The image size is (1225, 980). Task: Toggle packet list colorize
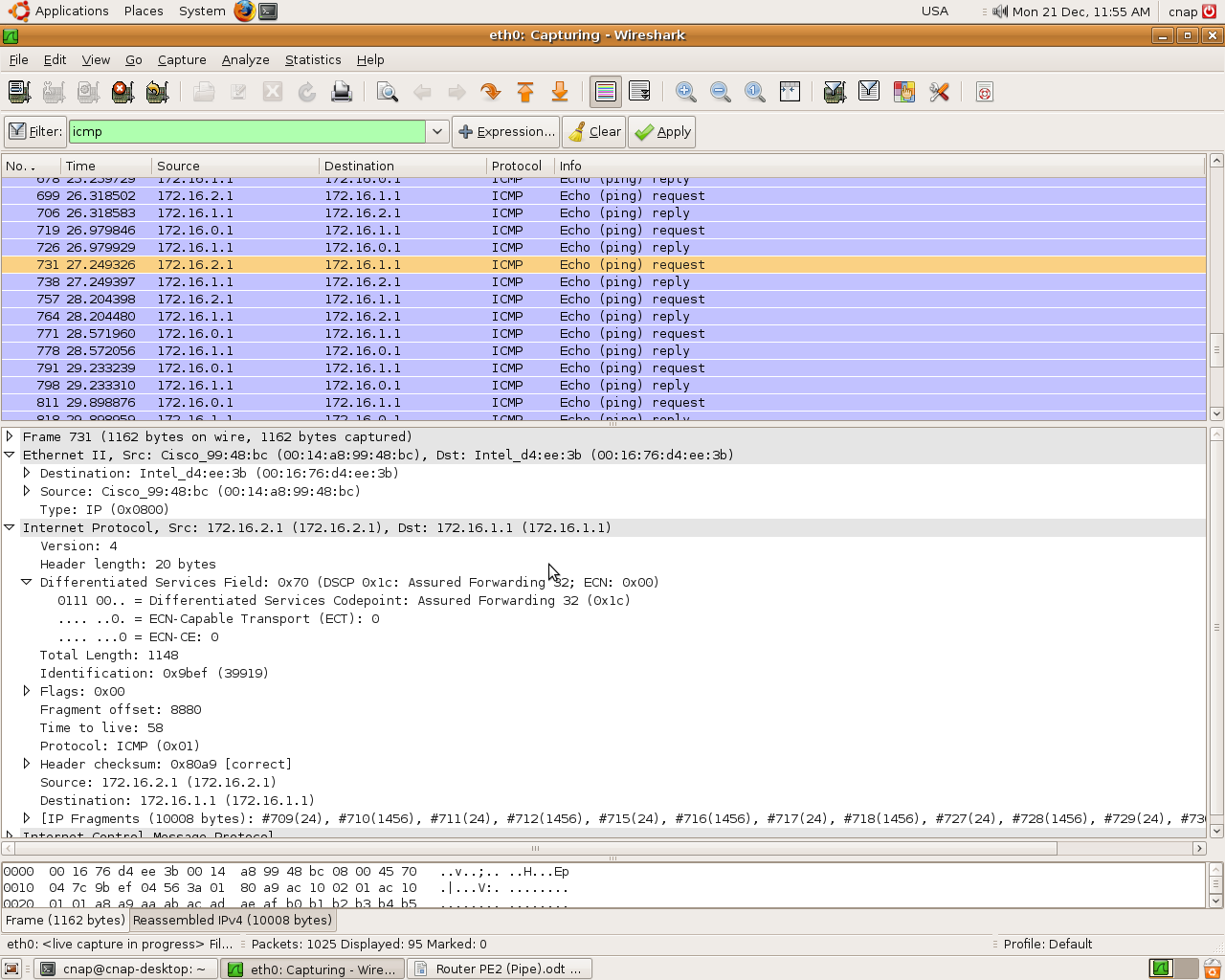[x=606, y=92]
